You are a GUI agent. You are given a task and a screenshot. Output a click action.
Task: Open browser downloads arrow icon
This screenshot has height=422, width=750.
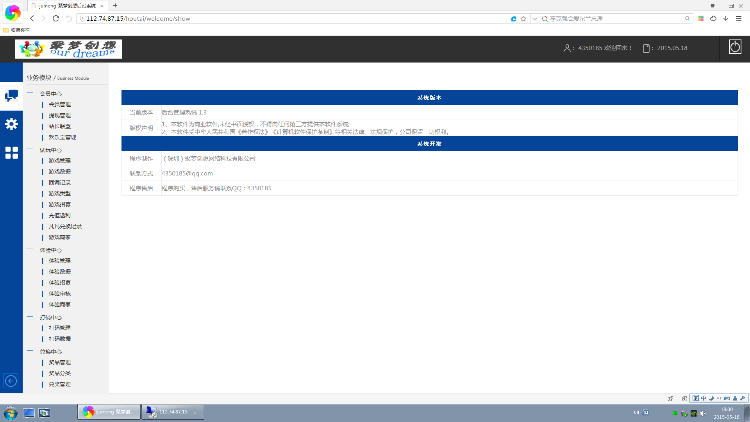(726, 18)
